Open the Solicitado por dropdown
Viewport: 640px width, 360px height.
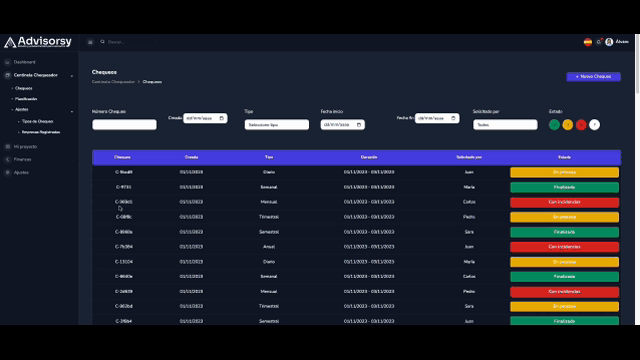tap(505, 124)
